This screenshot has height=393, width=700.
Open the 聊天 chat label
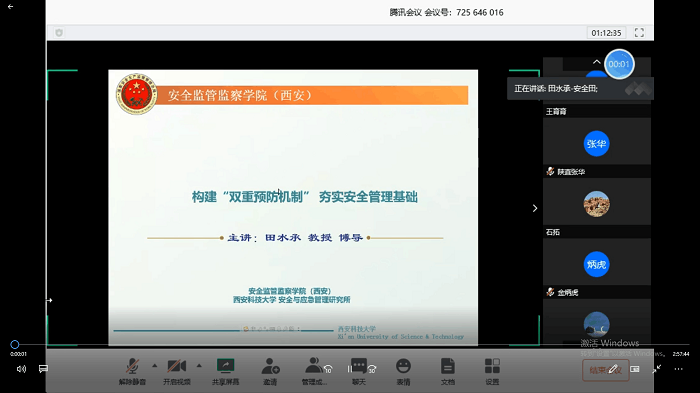359,382
